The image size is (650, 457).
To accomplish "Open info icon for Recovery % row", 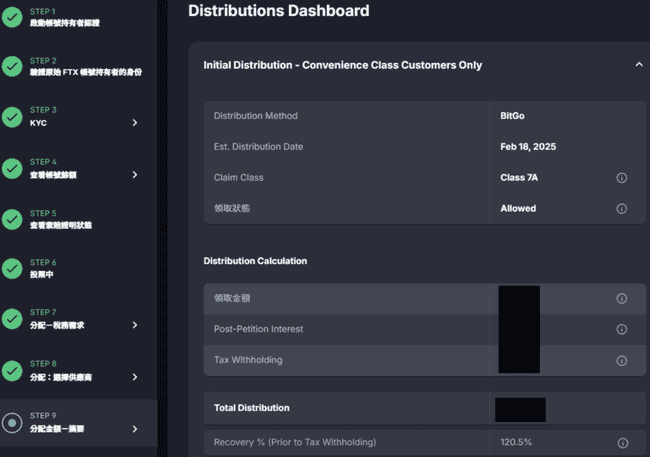I will [x=623, y=443].
